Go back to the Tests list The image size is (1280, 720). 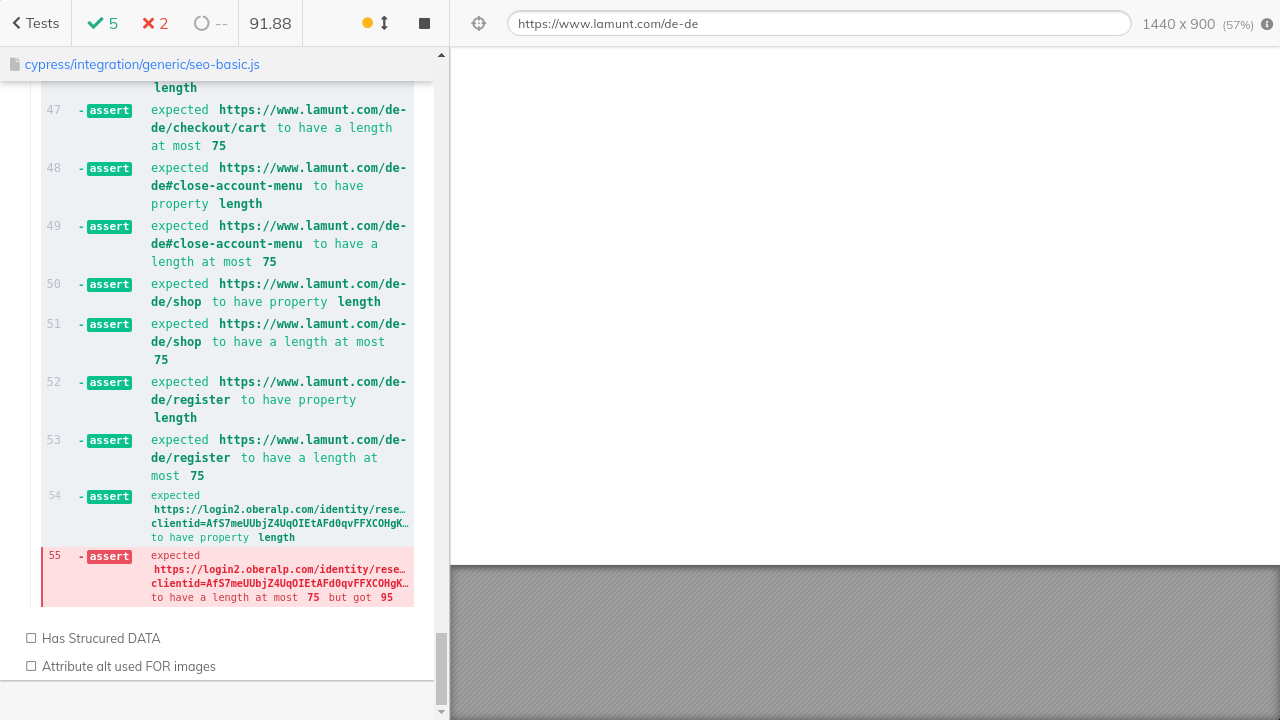36,23
